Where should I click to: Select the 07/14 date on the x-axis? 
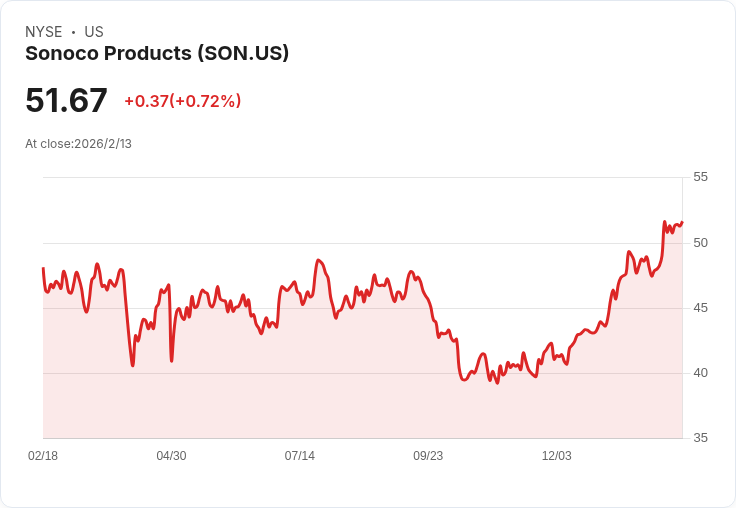pos(300,456)
